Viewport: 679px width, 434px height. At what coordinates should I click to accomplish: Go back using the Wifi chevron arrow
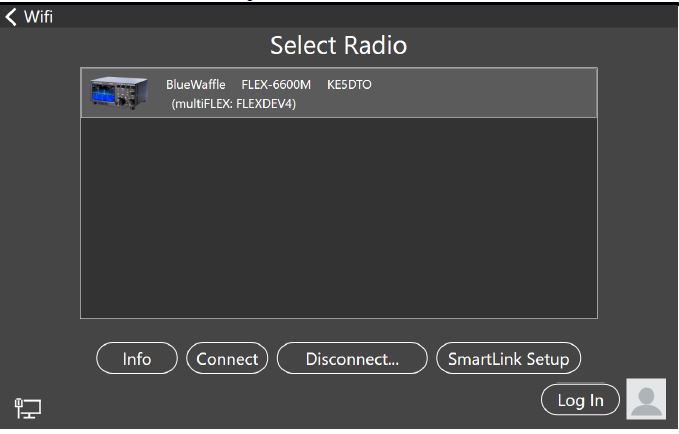(11, 17)
